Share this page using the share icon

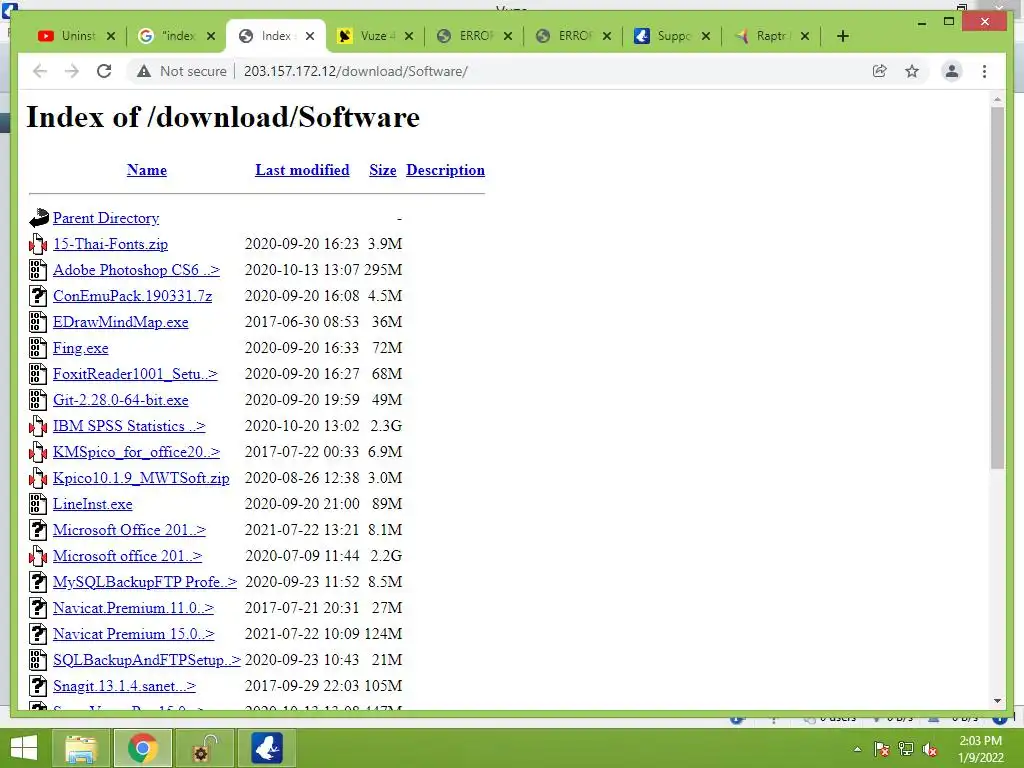pos(880,71)
